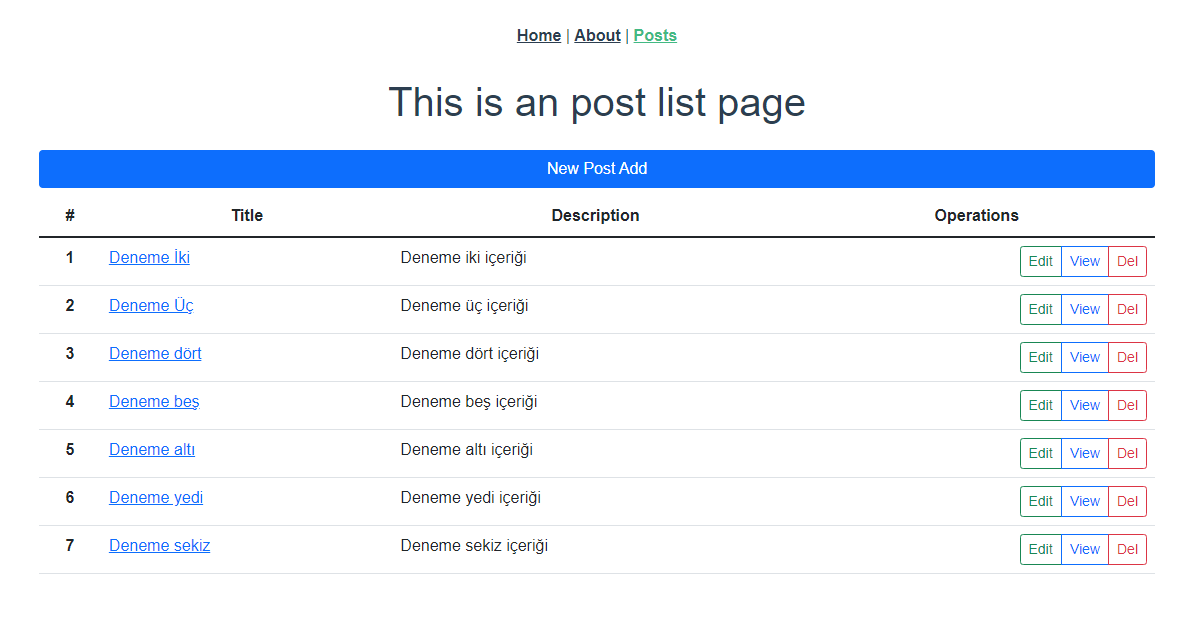Delete the Deneme yedi post

click(x=1127, y=501)
